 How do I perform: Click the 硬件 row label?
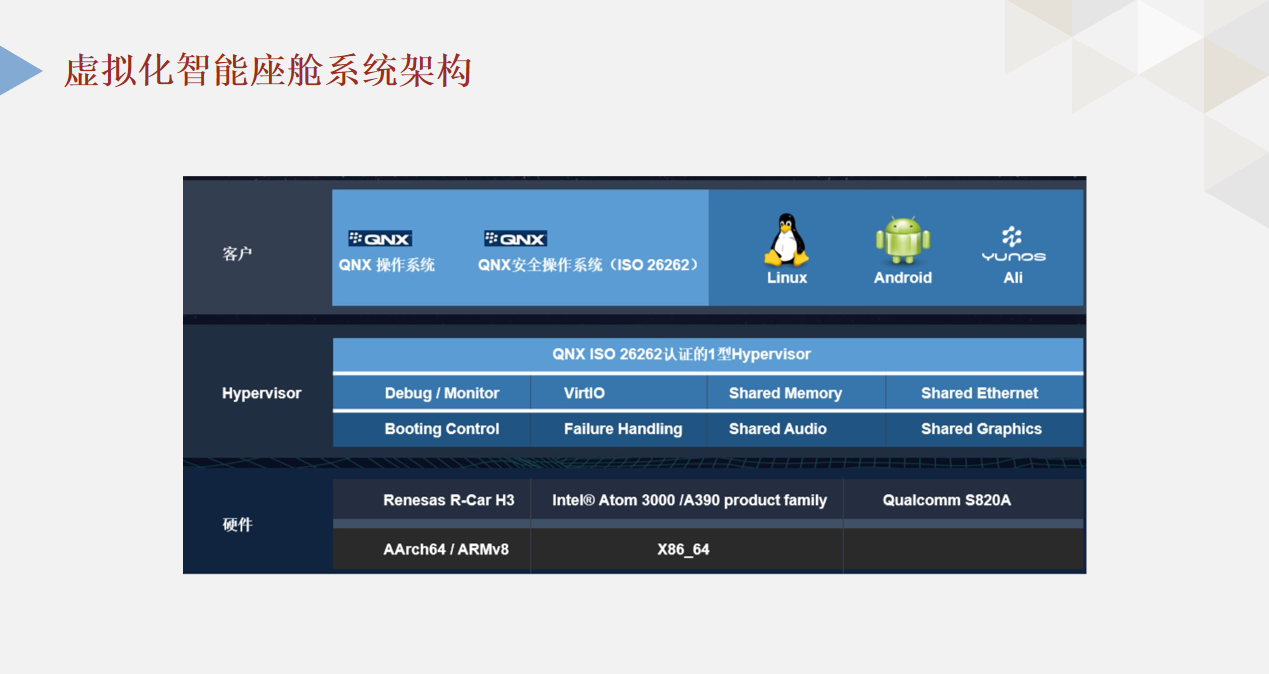click(x=237, y=524)
